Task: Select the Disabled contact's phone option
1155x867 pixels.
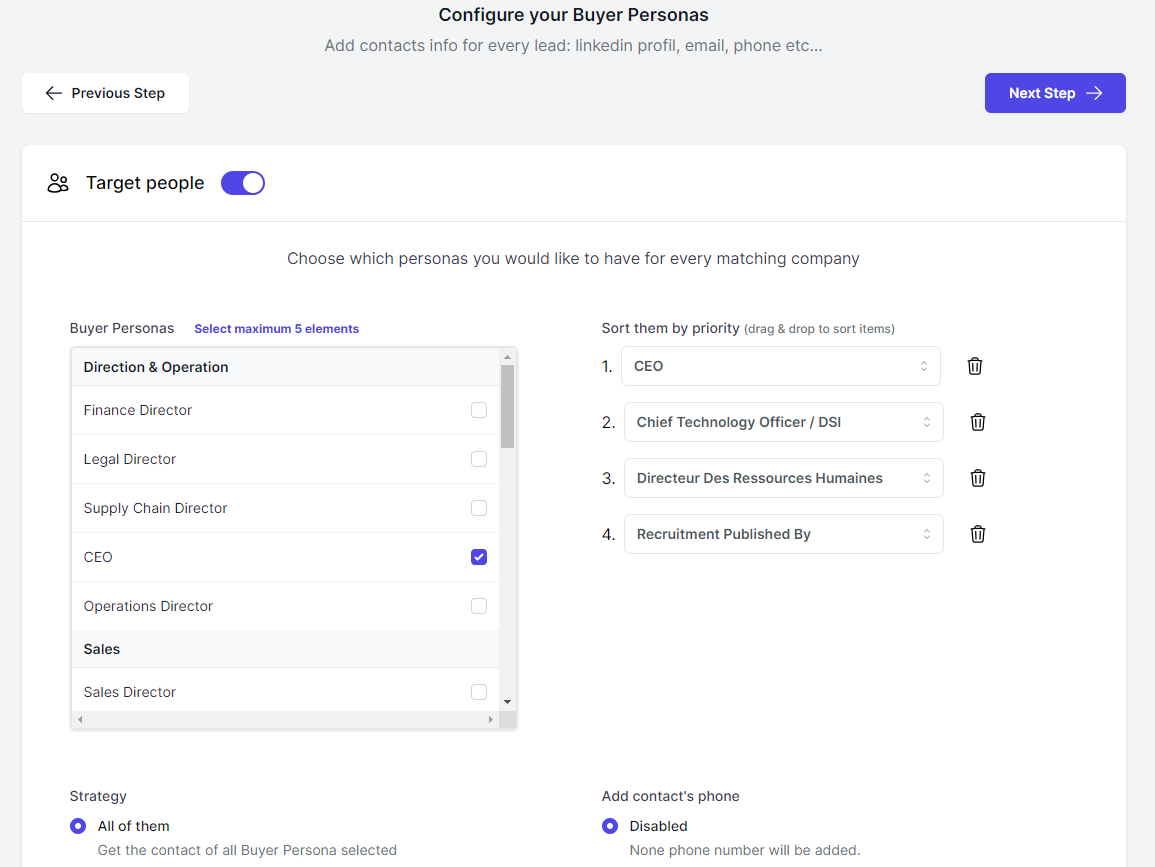Action: point(610,826)
